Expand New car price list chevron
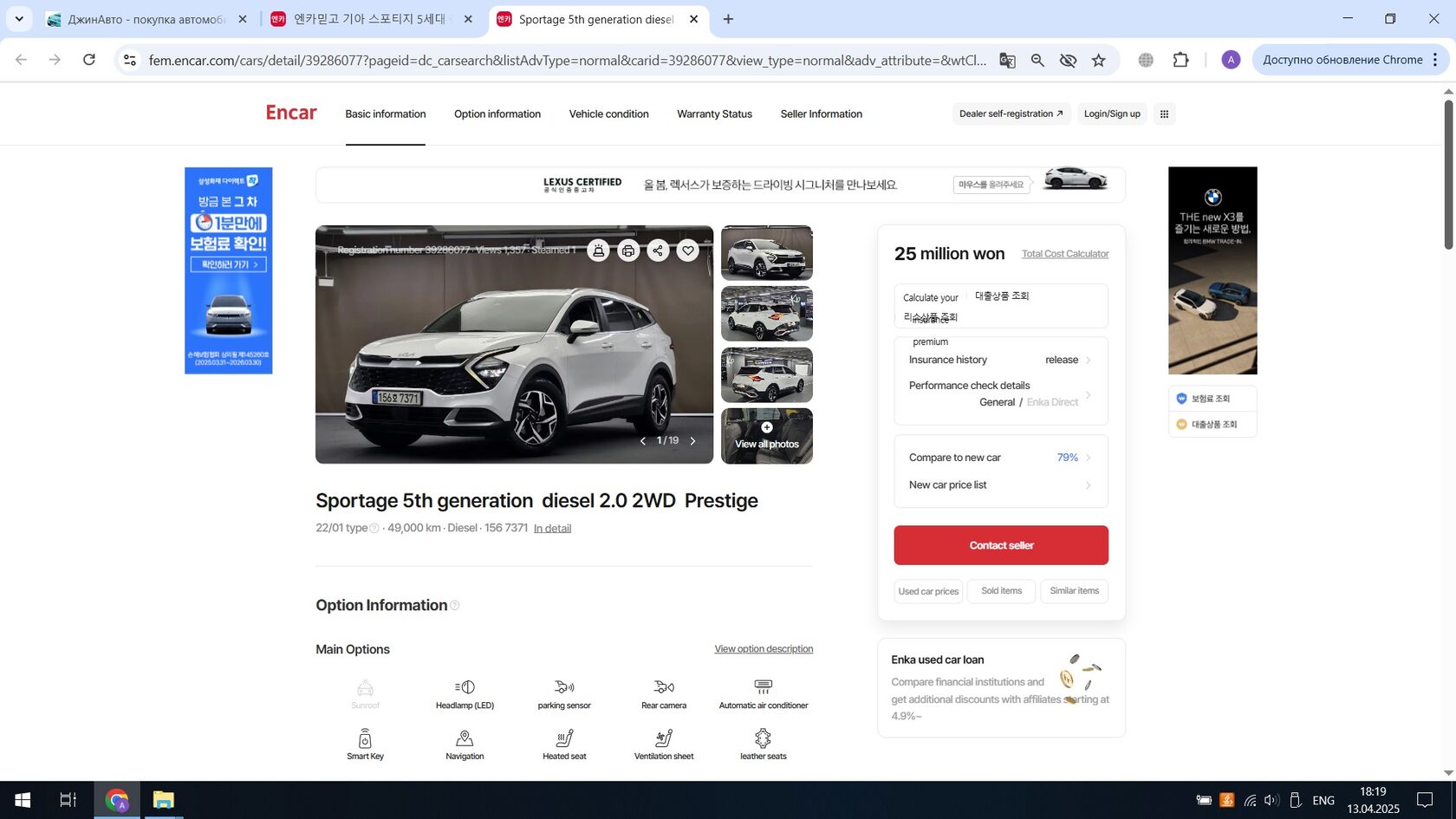1456x819 pixels. (1089, 485)
